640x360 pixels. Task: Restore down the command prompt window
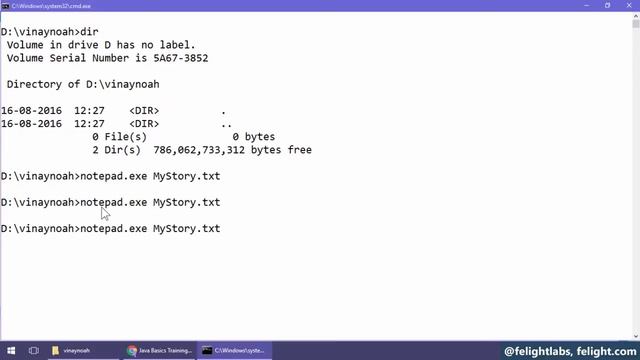click(607, 6)
